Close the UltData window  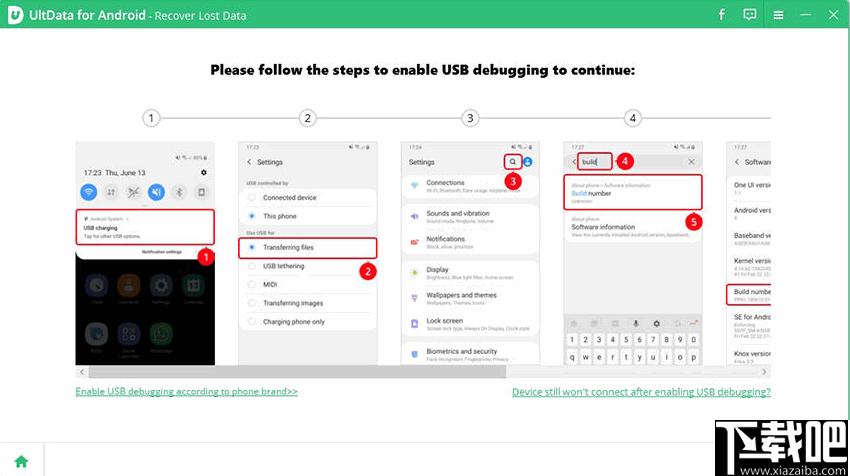coord(834,15)
